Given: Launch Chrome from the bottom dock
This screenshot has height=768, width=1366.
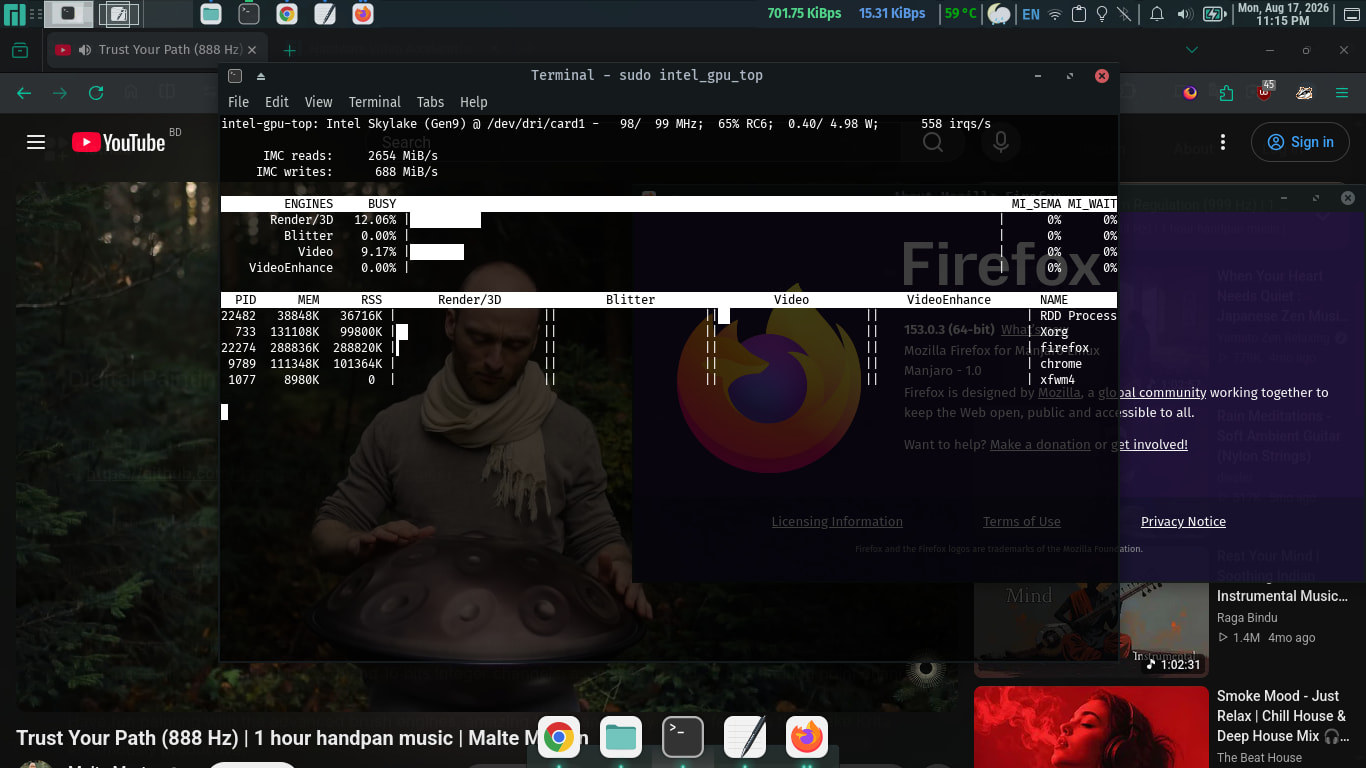Looking at the screenshot, I should click(x=559, y=738).
